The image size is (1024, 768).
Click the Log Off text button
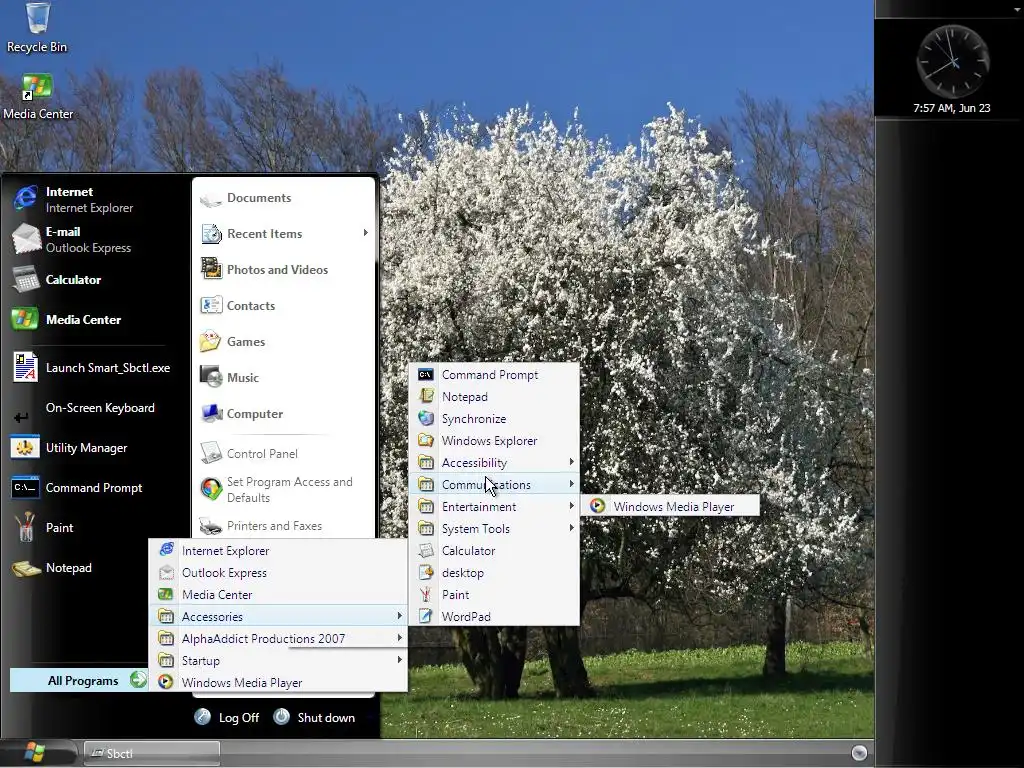click(x=238, y=718)
